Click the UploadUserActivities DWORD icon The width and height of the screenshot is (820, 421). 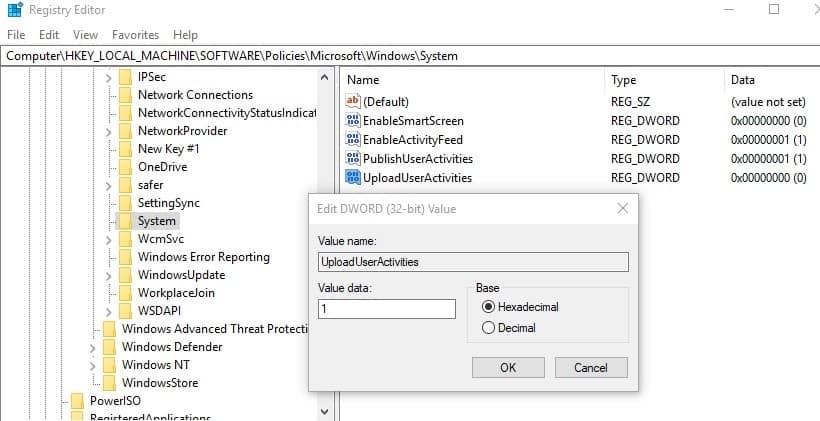click(353, 177)
